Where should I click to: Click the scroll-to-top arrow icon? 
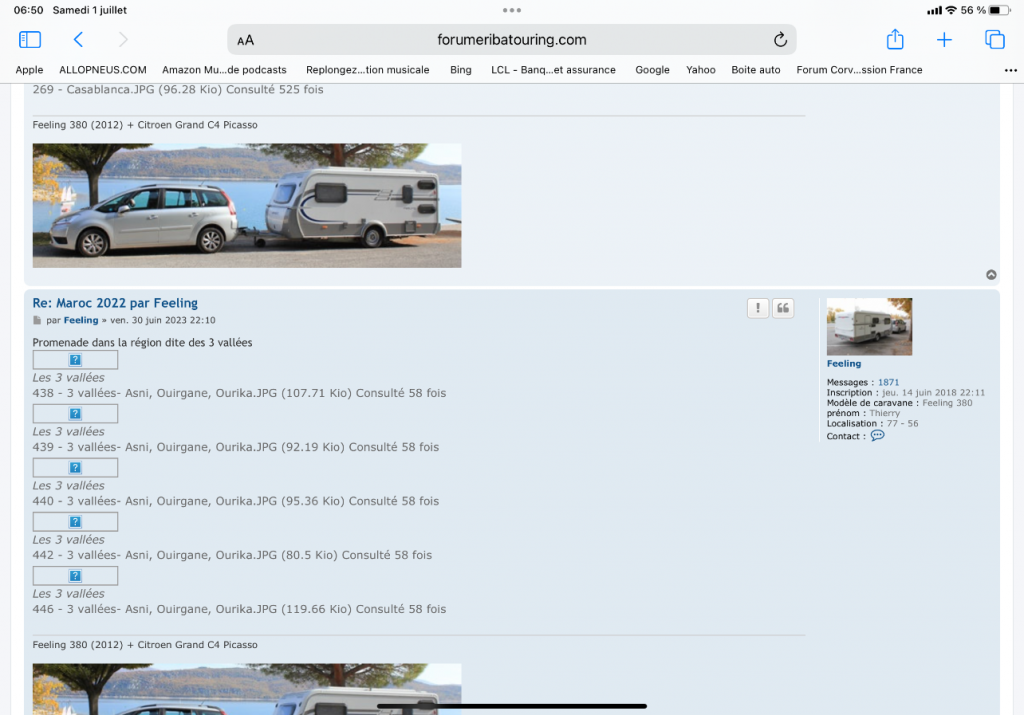[991, 275]
